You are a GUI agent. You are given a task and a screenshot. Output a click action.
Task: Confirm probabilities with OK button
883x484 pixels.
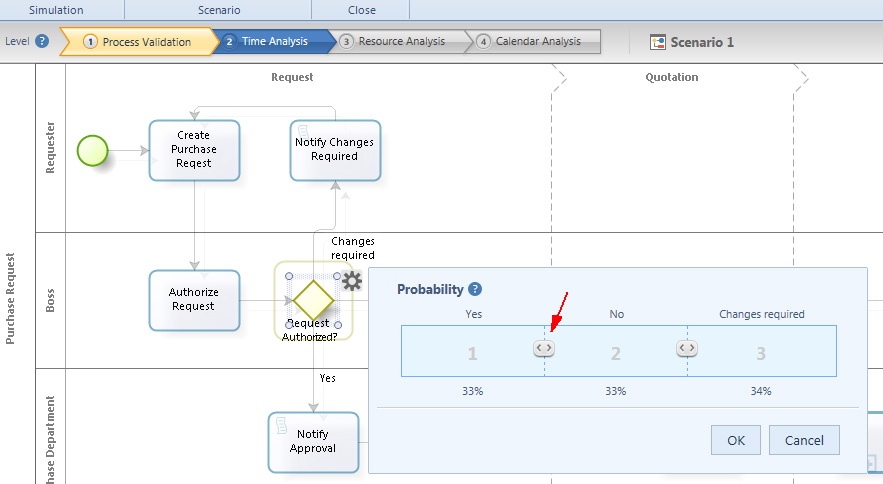[736, 440]
